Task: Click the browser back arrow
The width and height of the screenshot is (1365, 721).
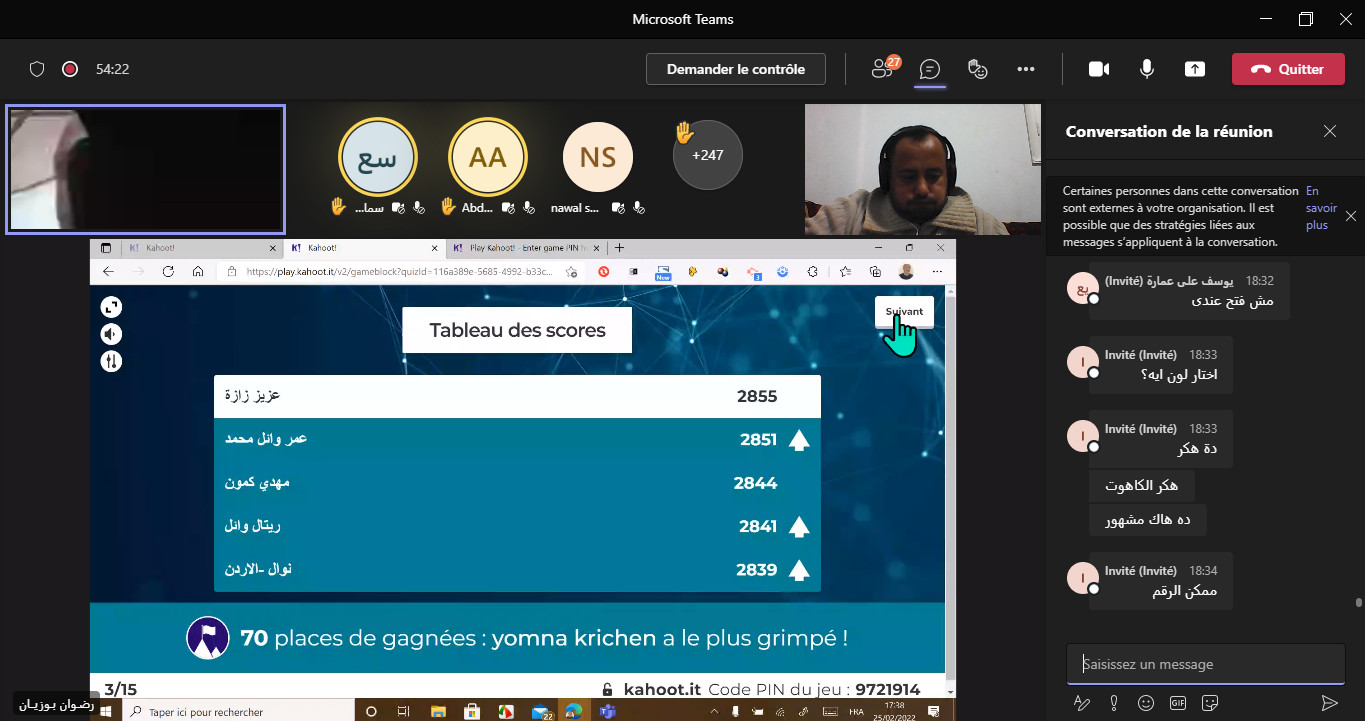Action: pyautogui.click(x=109, y=271)
